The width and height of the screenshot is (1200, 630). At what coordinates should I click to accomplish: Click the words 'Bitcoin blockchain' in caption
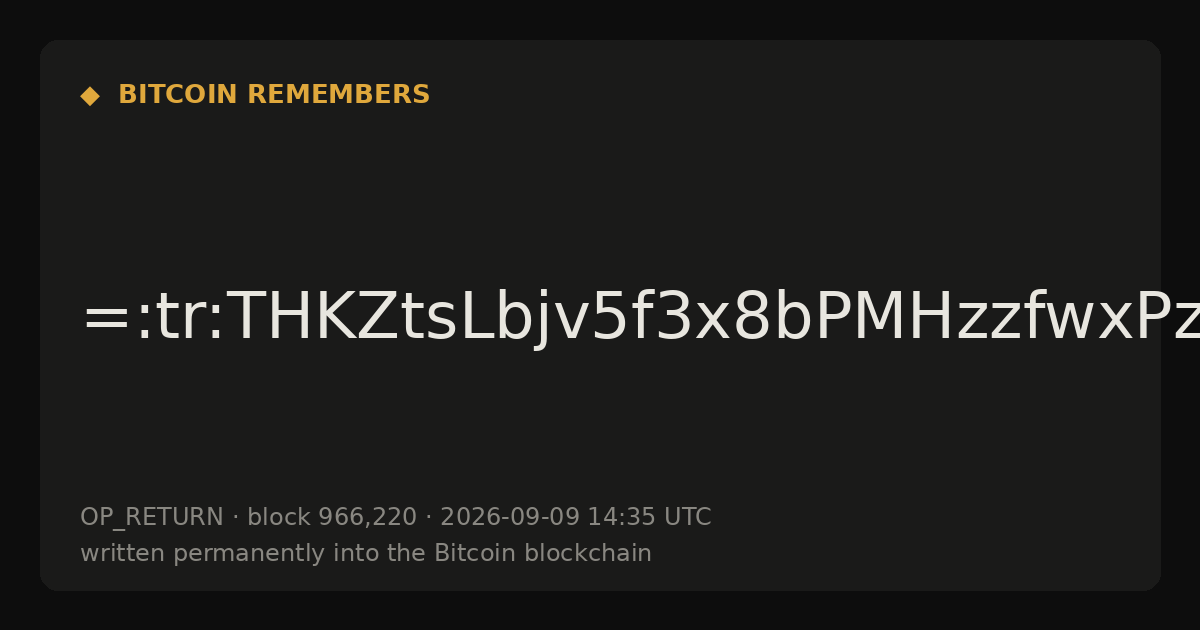pyautogui.click(x=543, y=554)
